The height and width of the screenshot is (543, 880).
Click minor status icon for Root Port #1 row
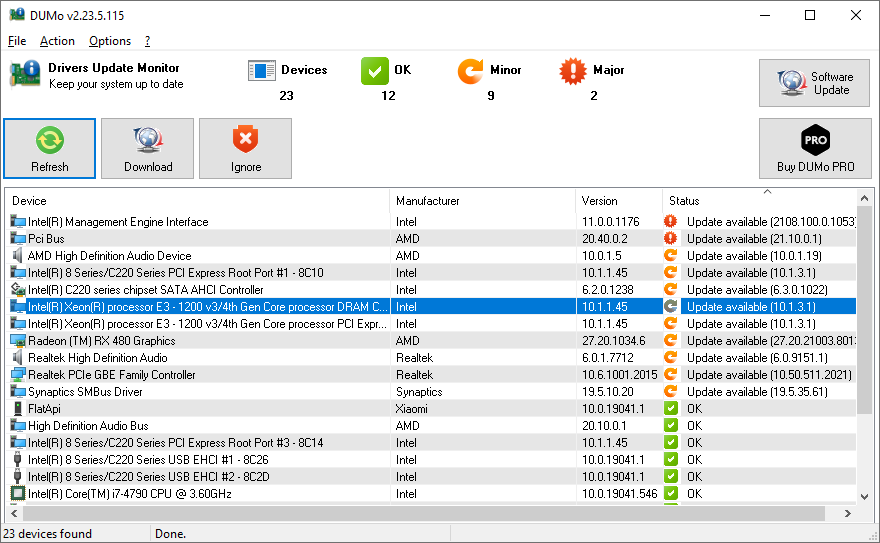pyautogui.click(x=670, y=273)
